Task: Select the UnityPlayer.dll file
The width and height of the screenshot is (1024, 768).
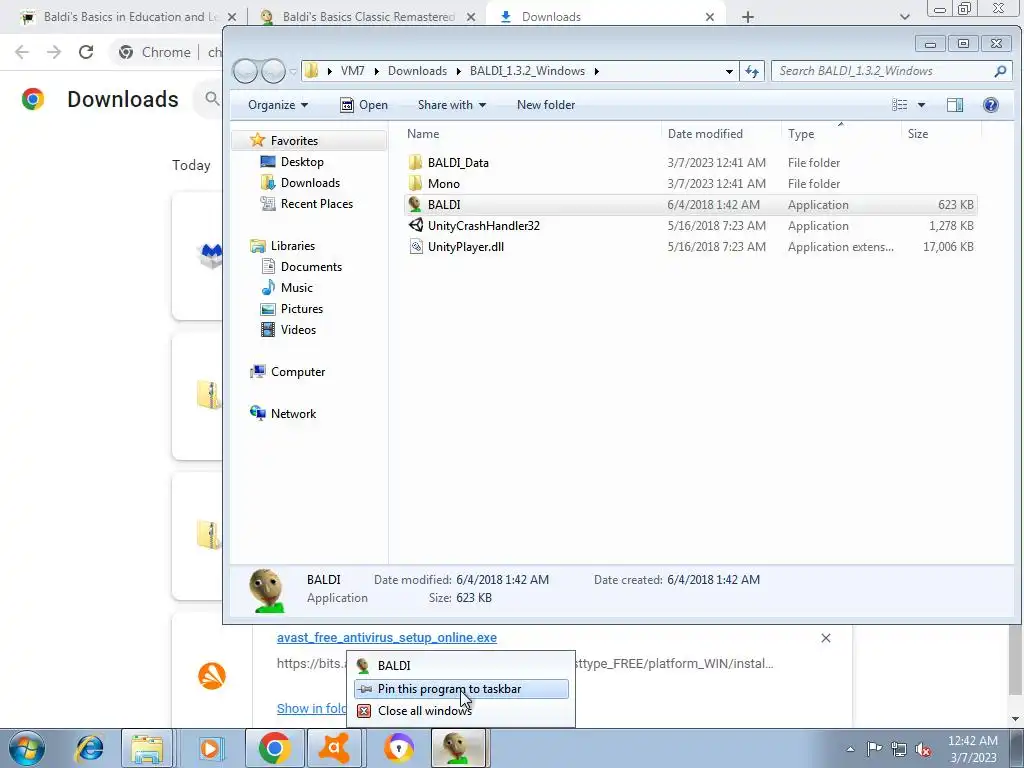Action: (465, 246)
